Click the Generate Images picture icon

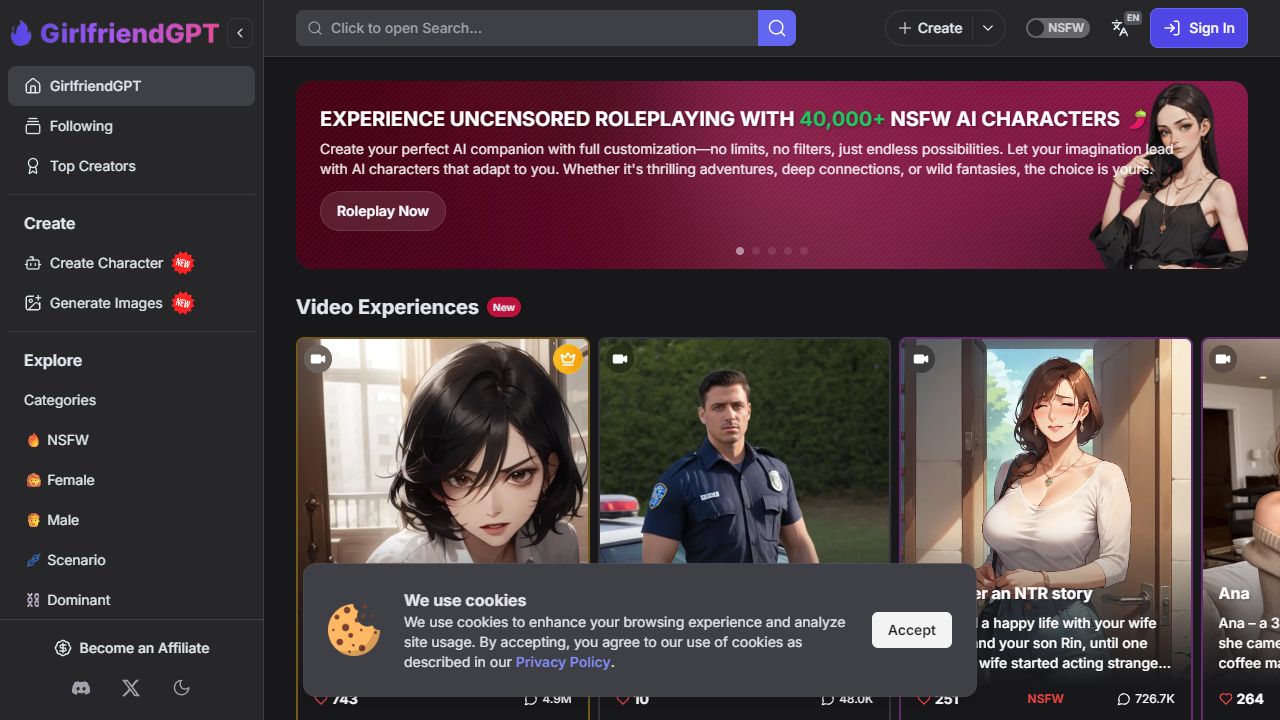[x=33, y=303]
